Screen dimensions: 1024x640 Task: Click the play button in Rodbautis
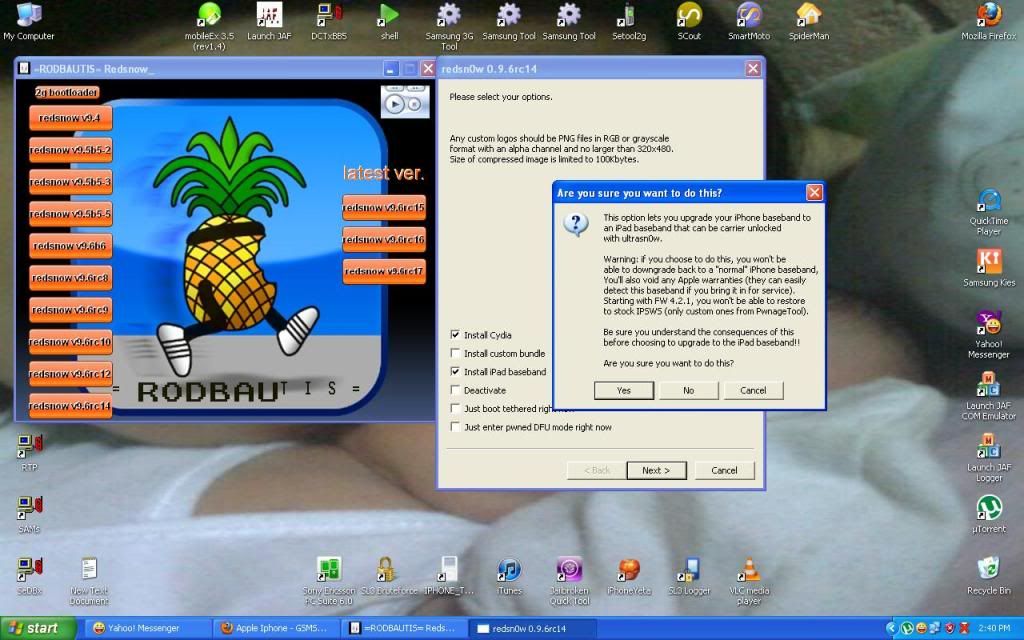[x=394, y=104]
